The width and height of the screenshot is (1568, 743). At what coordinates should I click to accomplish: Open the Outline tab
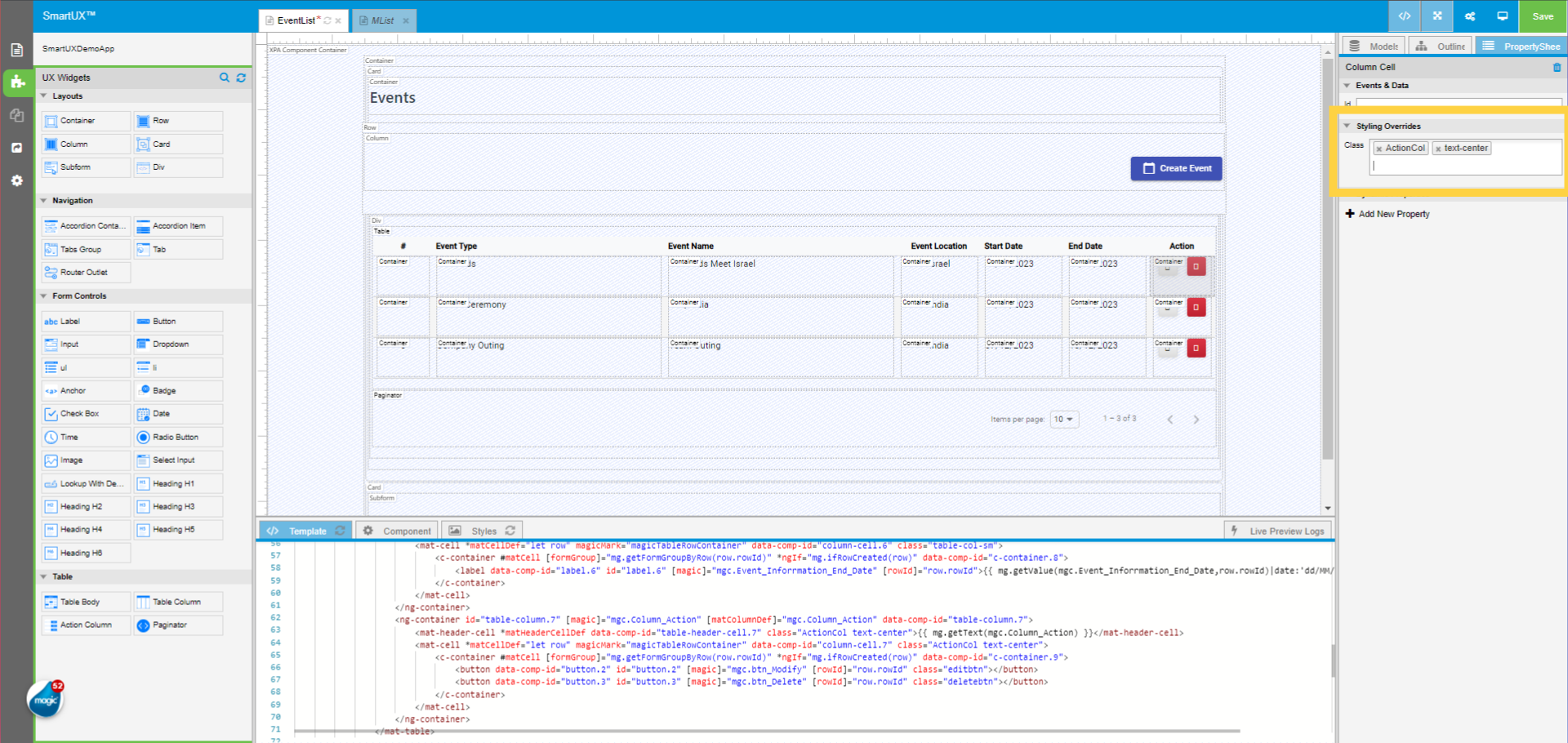1442,47
